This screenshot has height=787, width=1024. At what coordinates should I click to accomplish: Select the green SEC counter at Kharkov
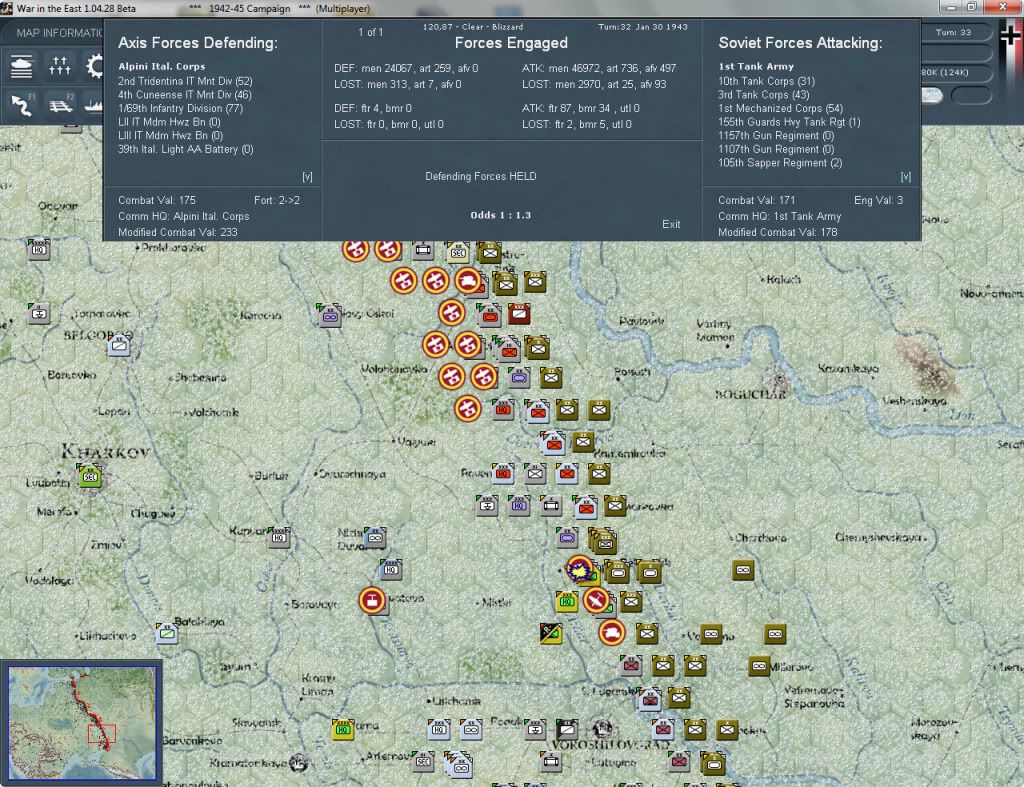pyautogui.click(x=89, y=475)
